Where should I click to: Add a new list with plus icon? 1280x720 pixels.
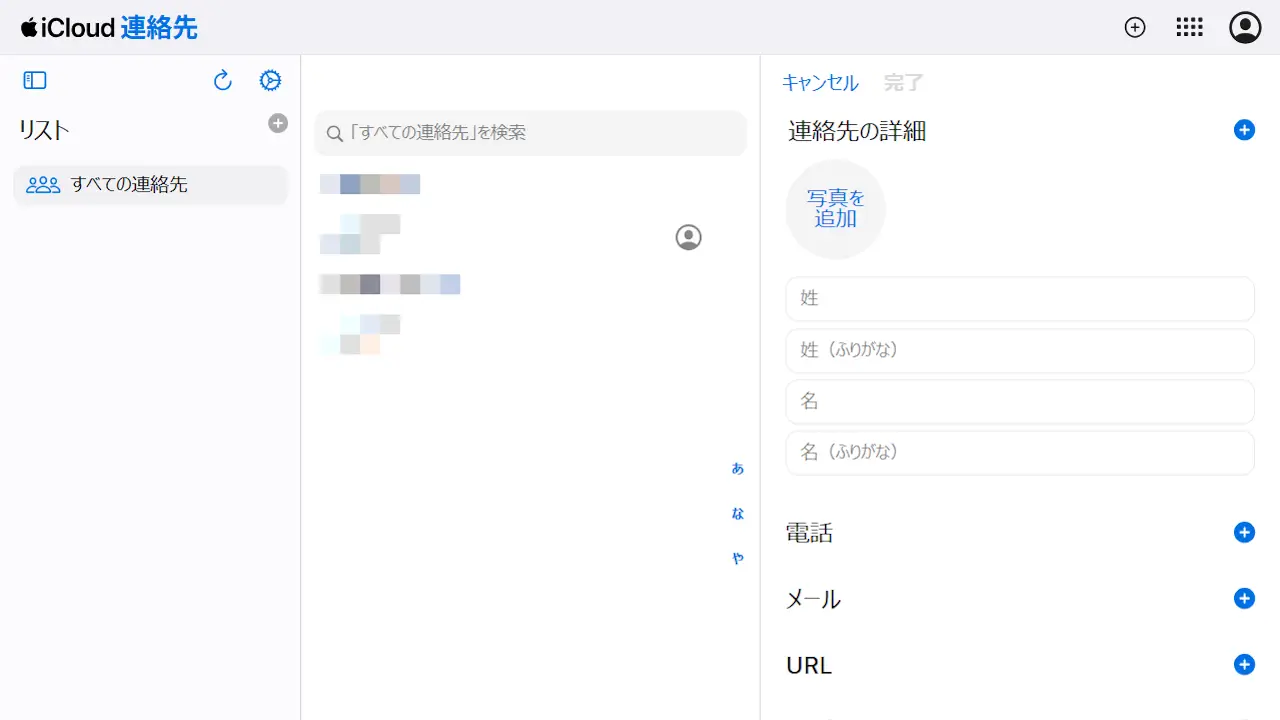278,123
